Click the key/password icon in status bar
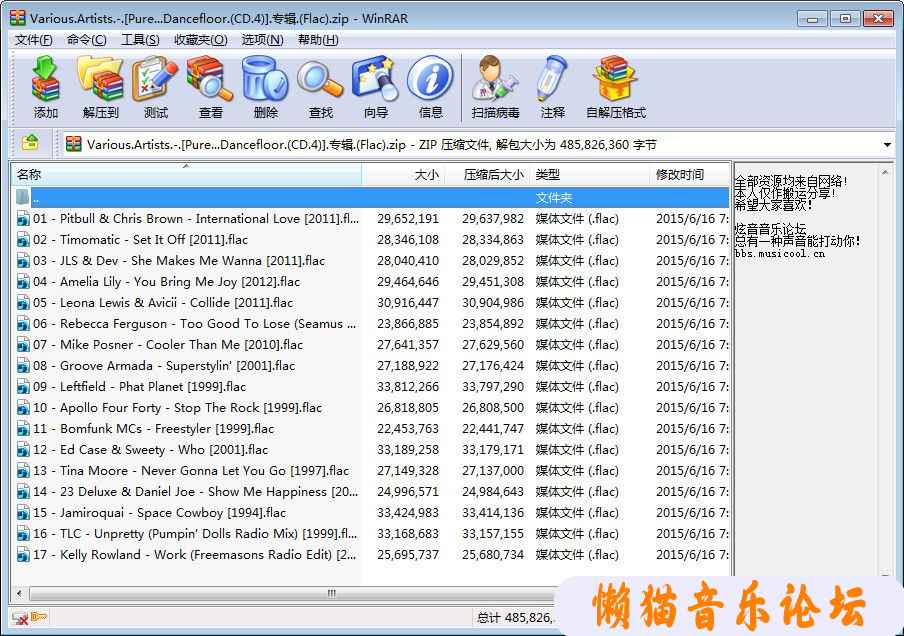The width and height of the screenshot is (904, 636). 39,618
